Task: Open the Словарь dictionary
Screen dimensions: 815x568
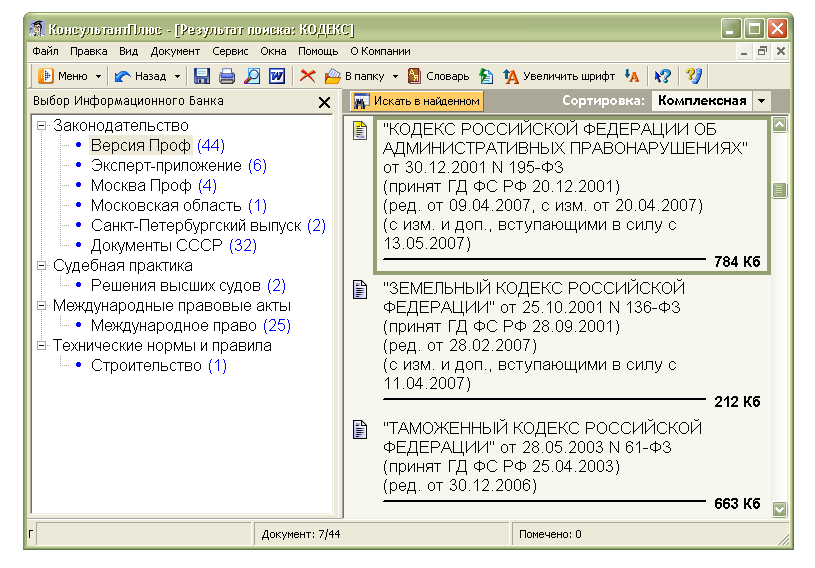Action: tap(438, 76)
